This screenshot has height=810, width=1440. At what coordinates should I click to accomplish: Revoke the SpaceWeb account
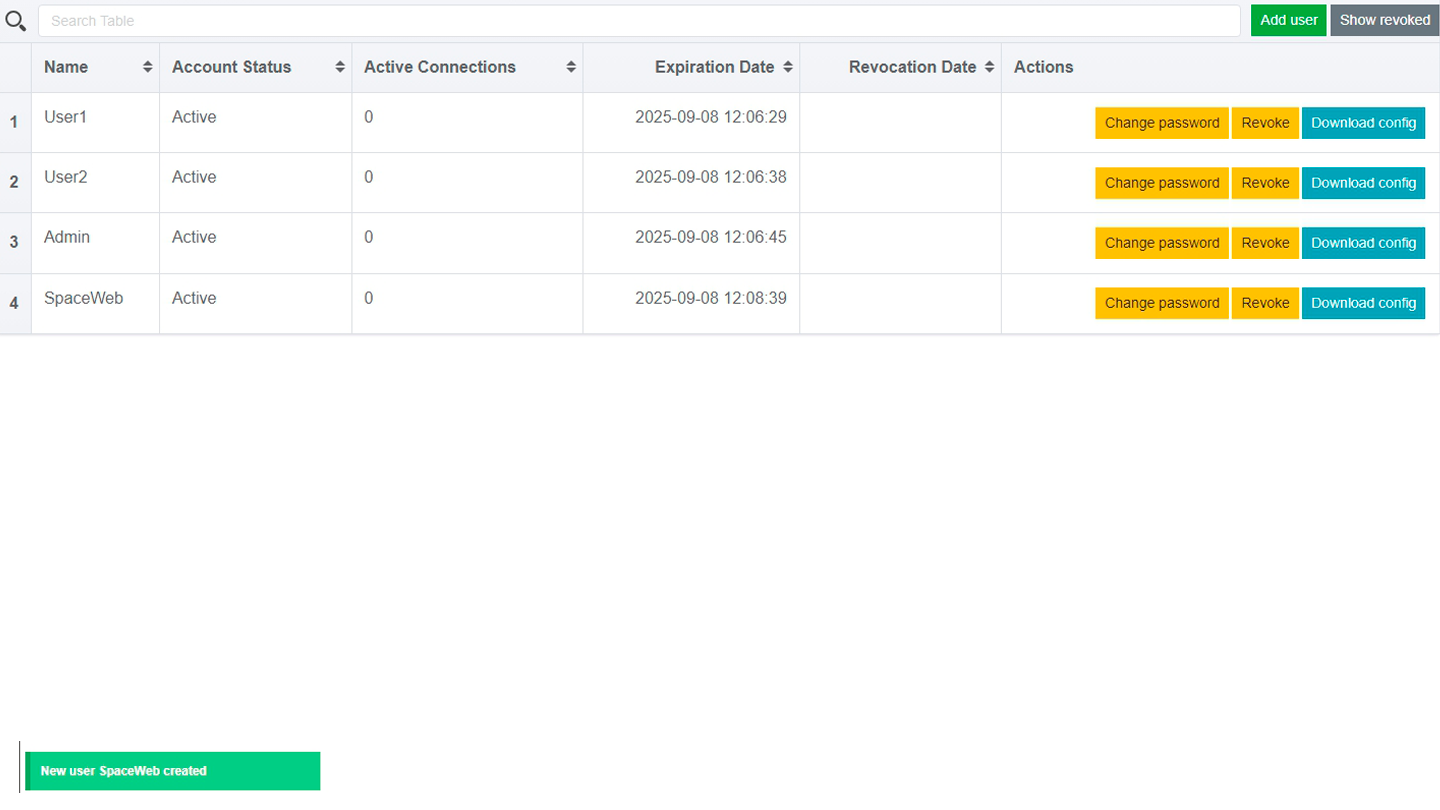click(x=1265, y=303)
